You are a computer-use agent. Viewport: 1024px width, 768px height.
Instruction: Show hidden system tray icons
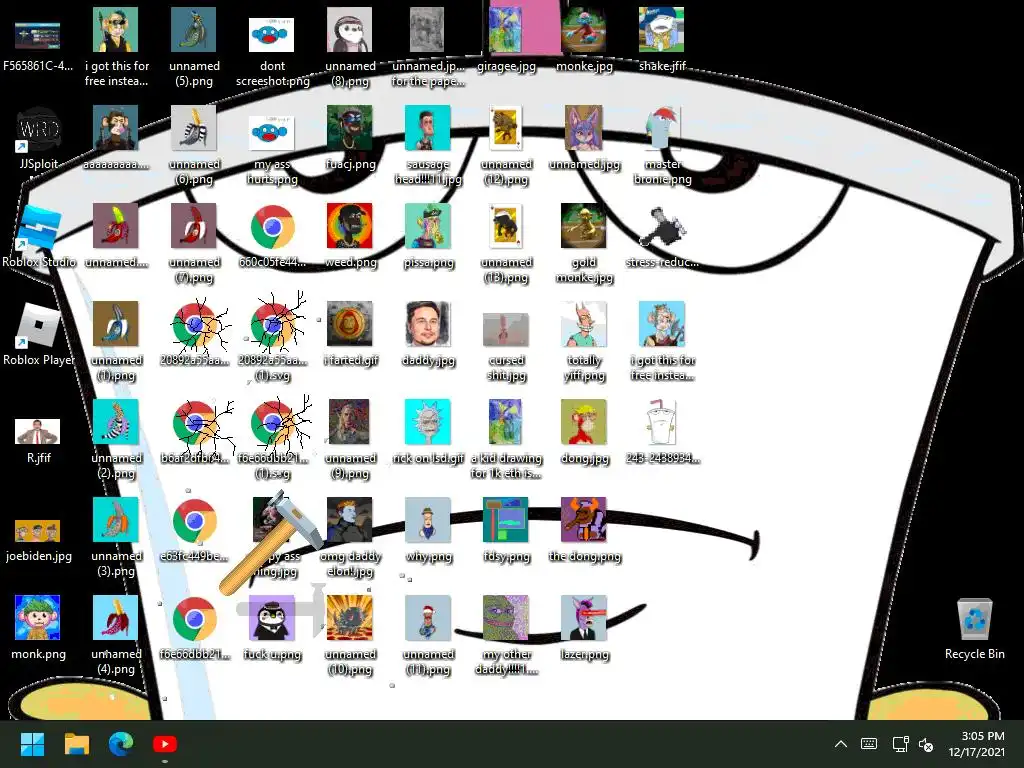click(841, 744)
